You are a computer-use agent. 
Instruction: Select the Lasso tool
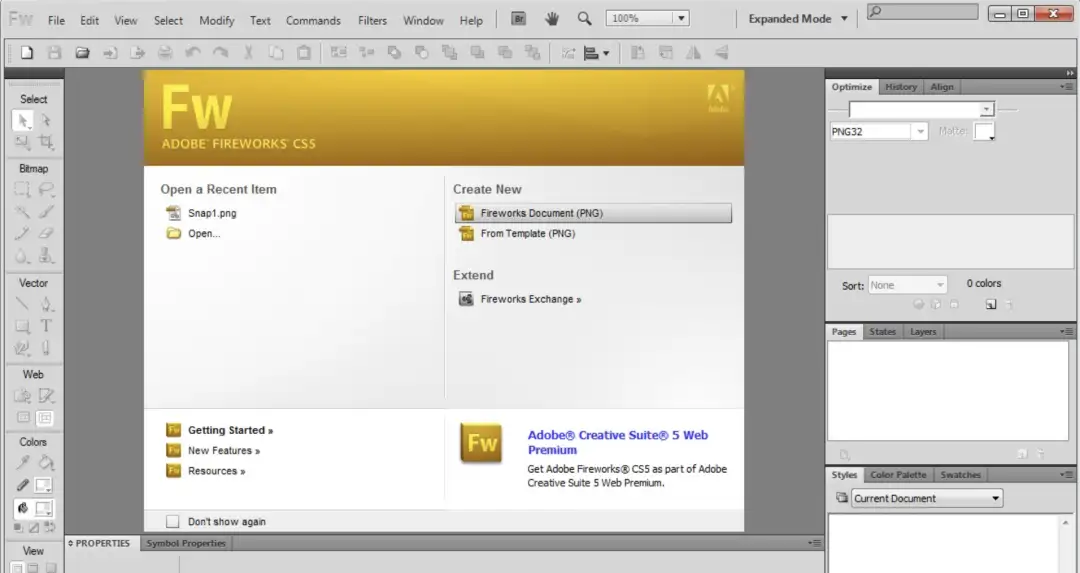[45, 189]
